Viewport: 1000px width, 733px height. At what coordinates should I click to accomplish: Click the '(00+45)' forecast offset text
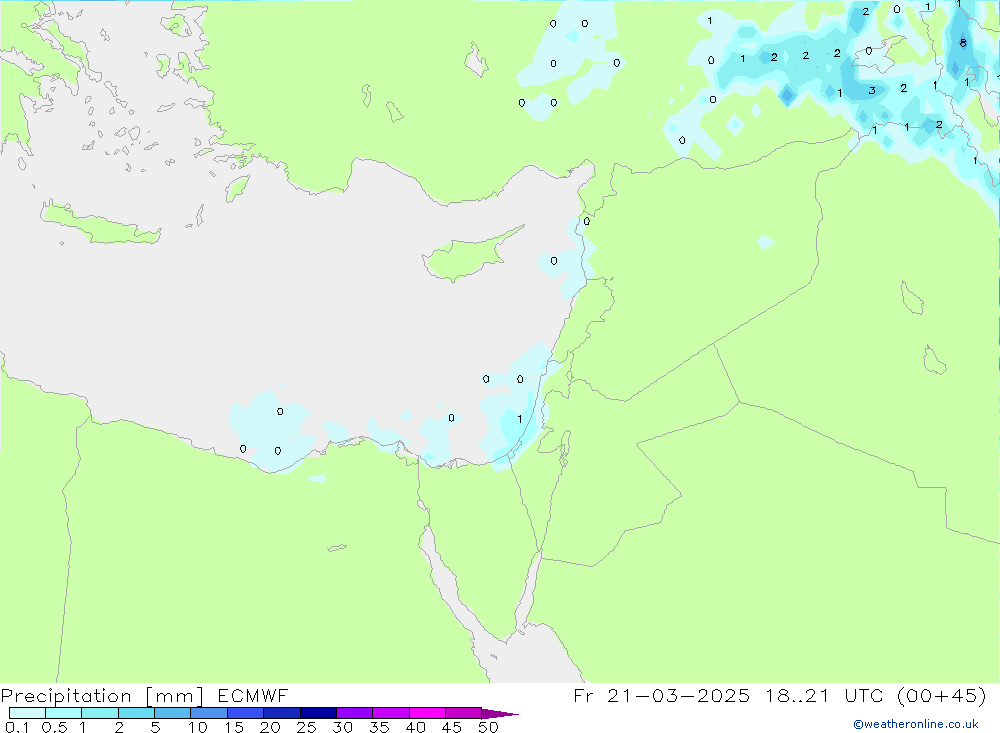tap(941, 695)
